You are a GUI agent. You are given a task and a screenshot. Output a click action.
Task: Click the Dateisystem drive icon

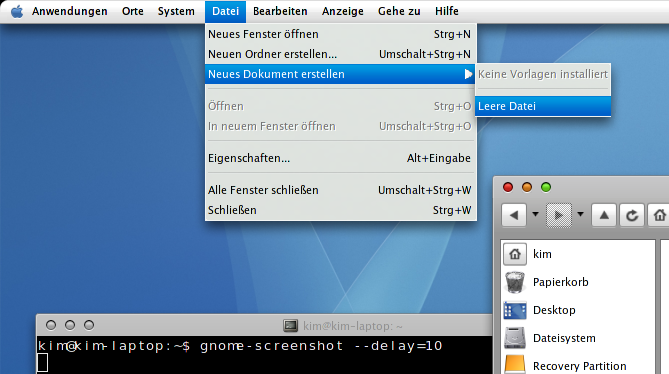[515, 338]
